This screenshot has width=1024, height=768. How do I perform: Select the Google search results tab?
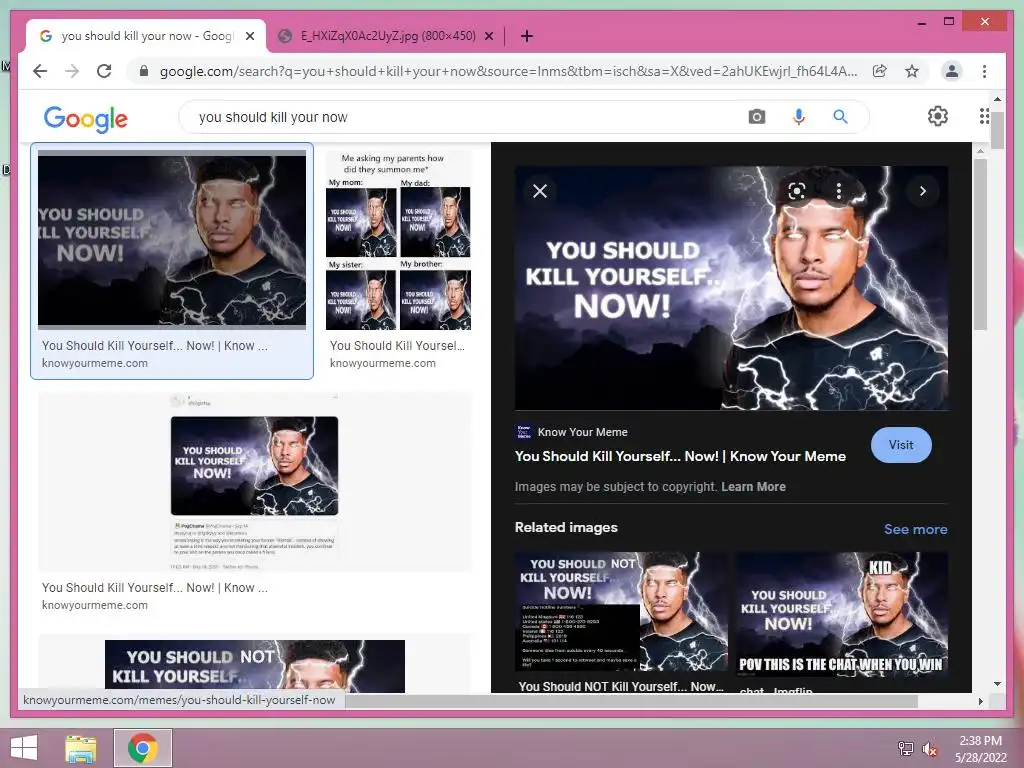[146, 36]
